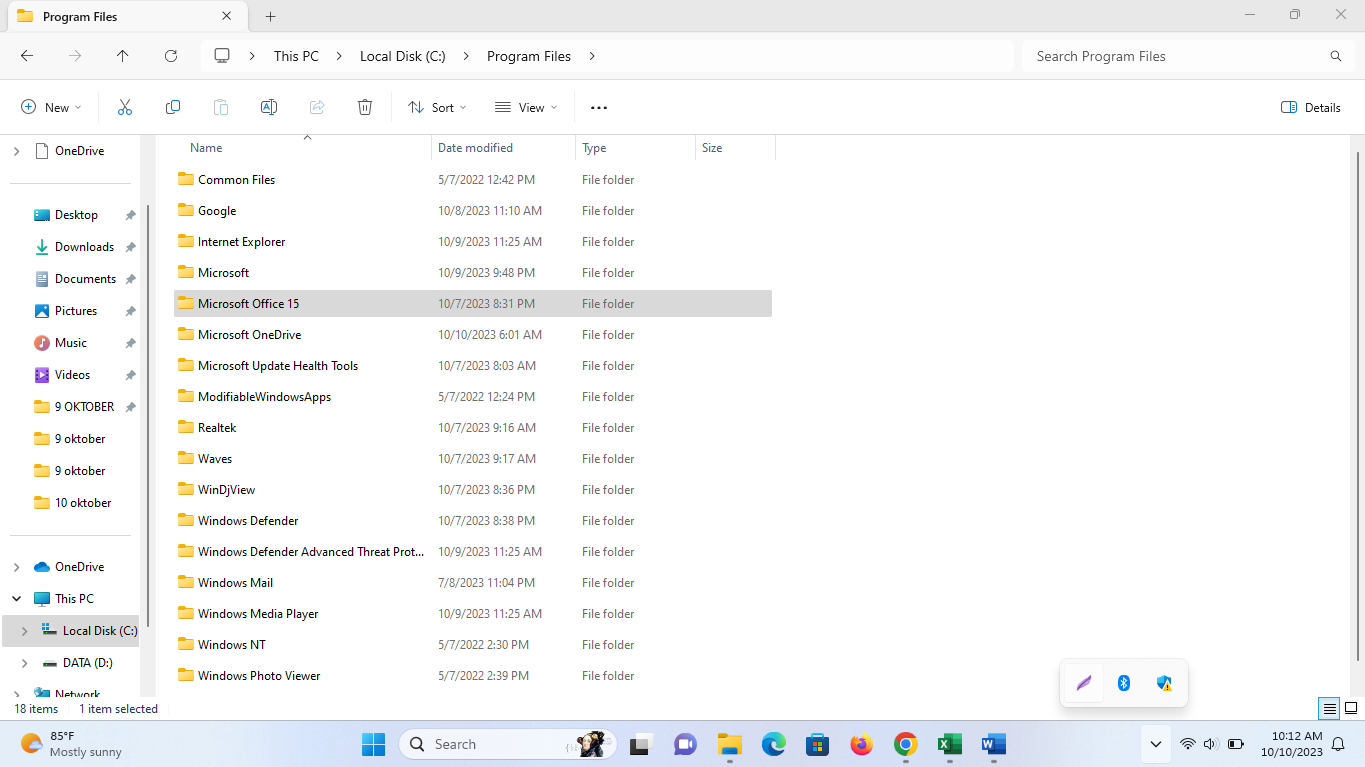The image size is (1365, 767).
Task: Show hidden tray icons chevron
Action: 1156,744
